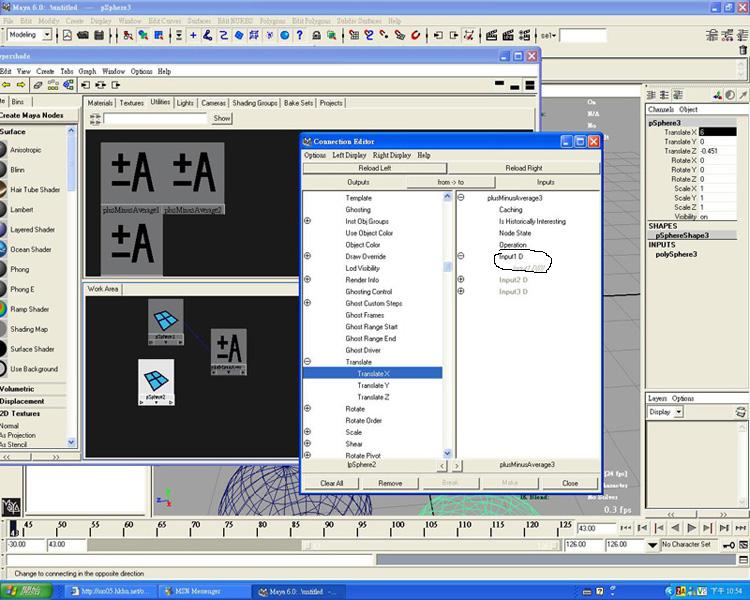Click Hypershade input connections icon
The height and width of the screenshot is (600, 750).
pyautogui.click(x=85, y=85)
